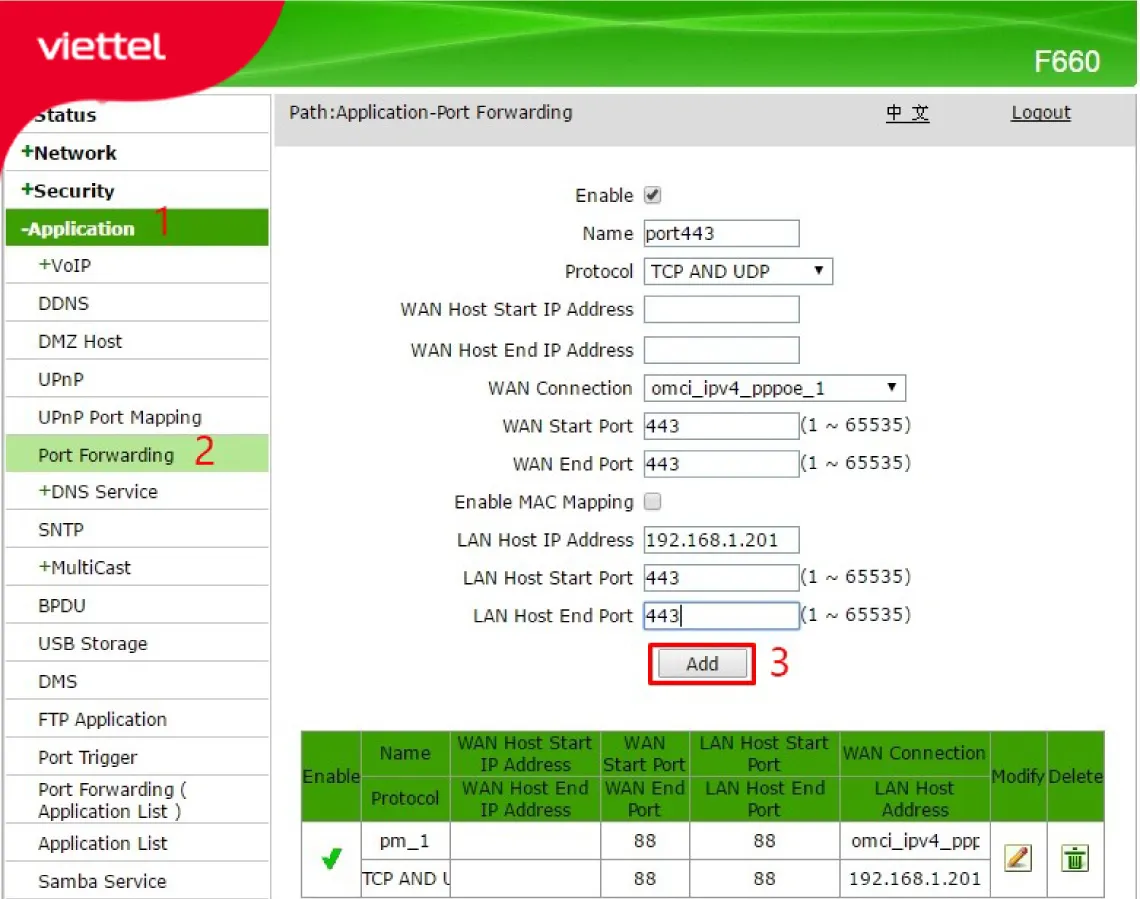
Task: Check the Enable MAC Mapping checkbox
Action: coord(653,502)
